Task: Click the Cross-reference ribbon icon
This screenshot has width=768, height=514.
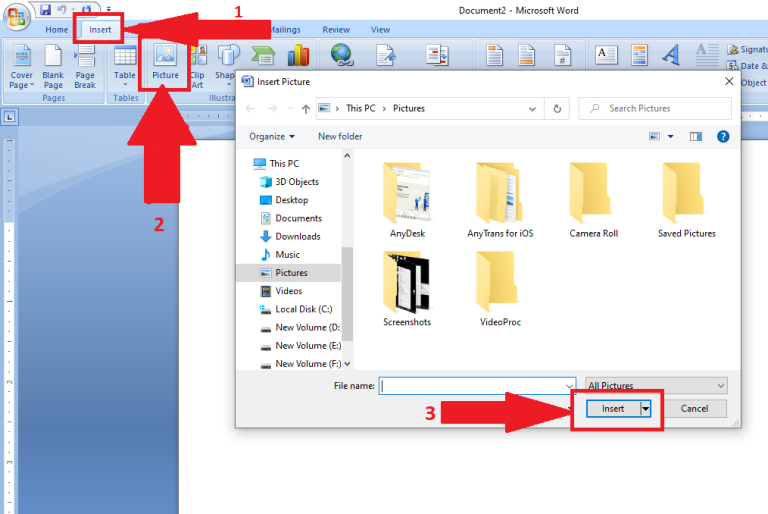Action: point(437,55)
